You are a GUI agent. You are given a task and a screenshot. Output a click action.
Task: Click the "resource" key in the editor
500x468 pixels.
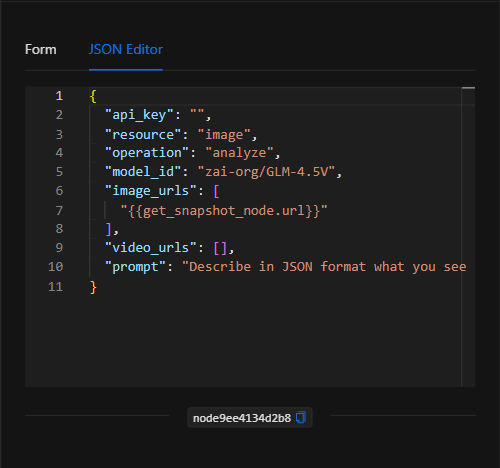143,134
